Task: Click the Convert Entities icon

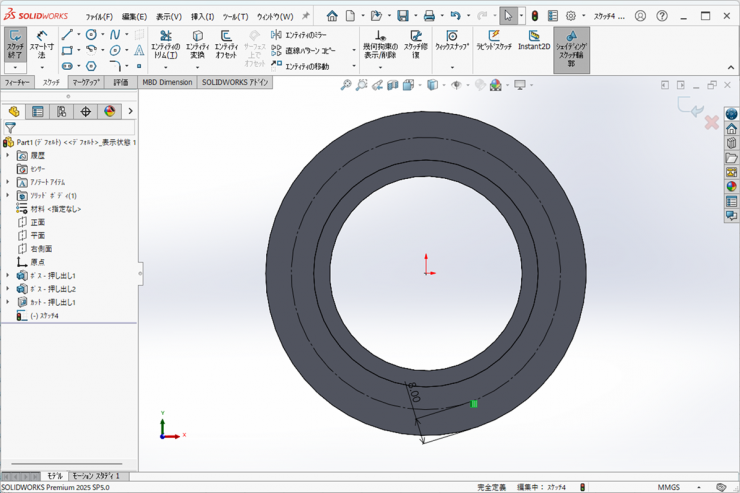Action: (x=197, y=43)
